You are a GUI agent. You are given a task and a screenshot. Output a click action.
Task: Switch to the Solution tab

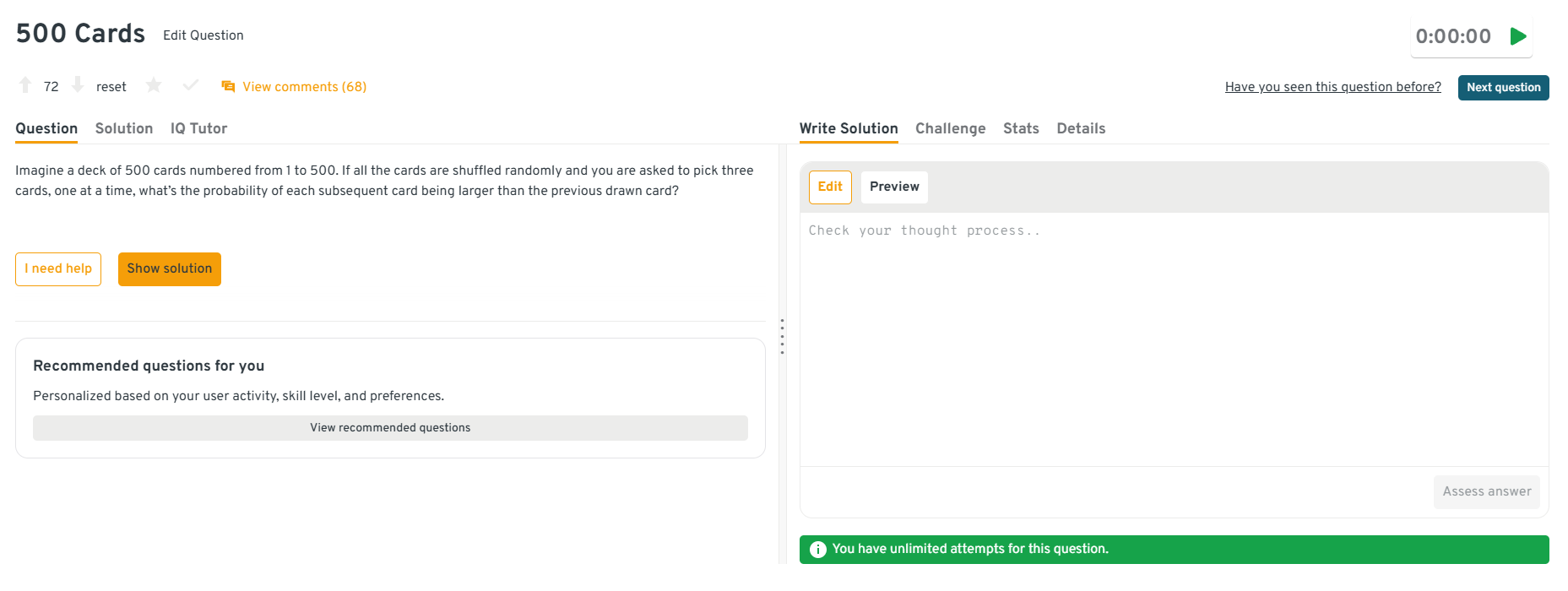pos(124,128)
